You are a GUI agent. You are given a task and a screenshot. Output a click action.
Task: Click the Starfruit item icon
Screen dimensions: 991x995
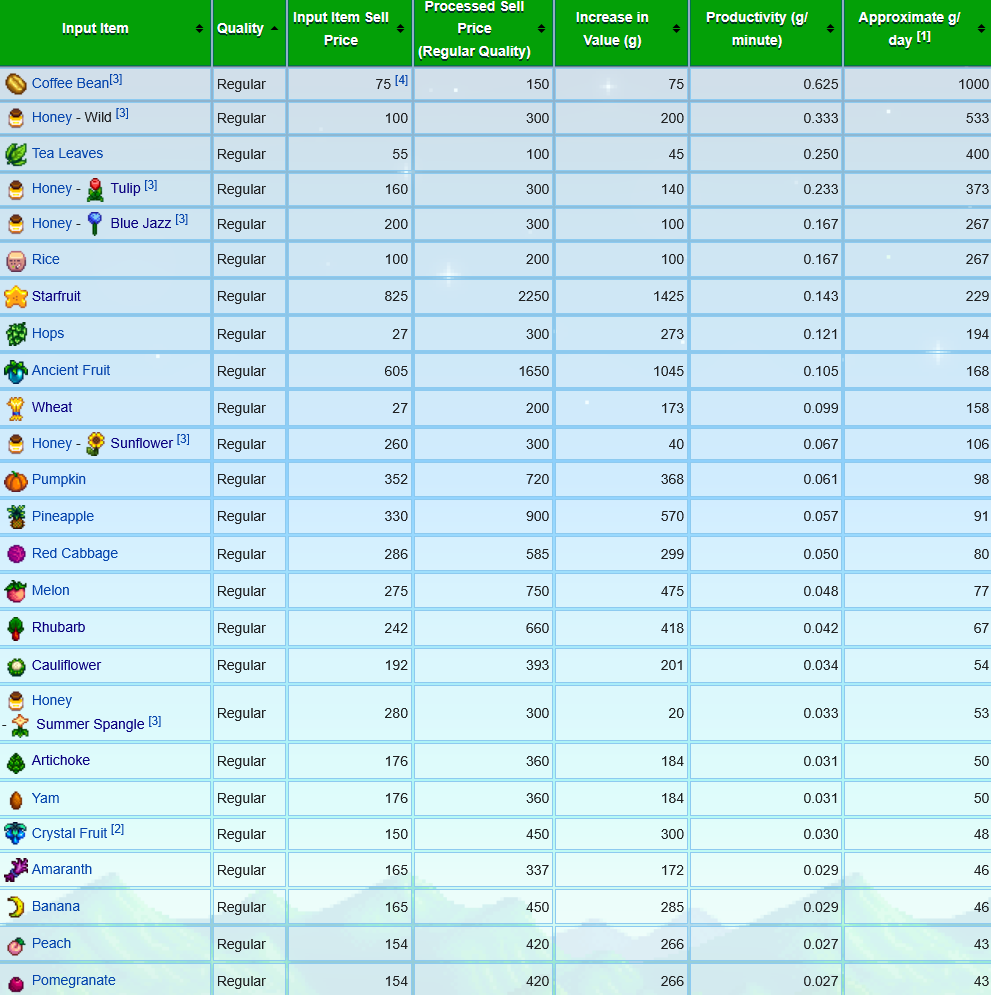pos(15,296)
